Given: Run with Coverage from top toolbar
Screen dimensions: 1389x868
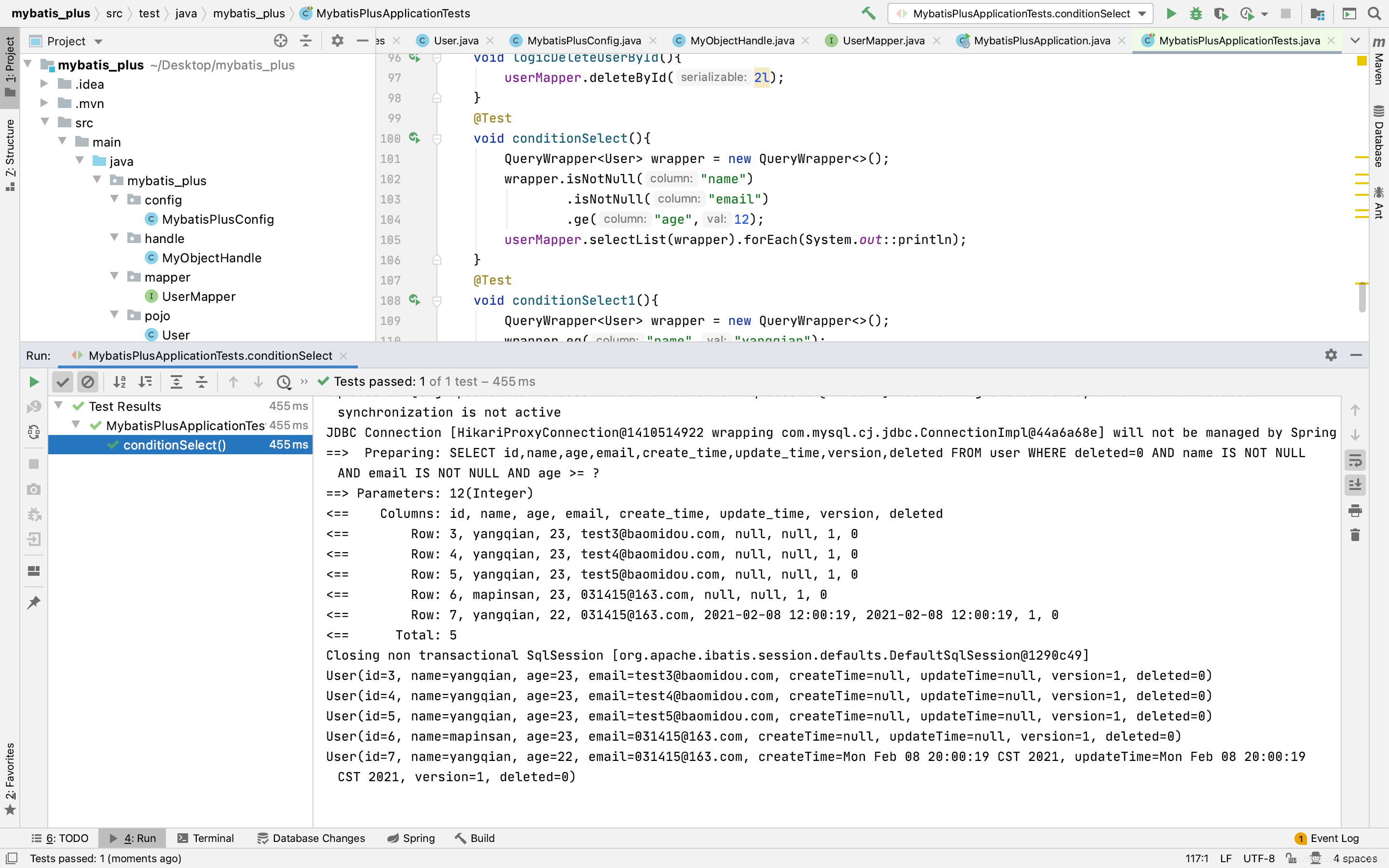Looking at the screenshot, I should click(1220, 13).
